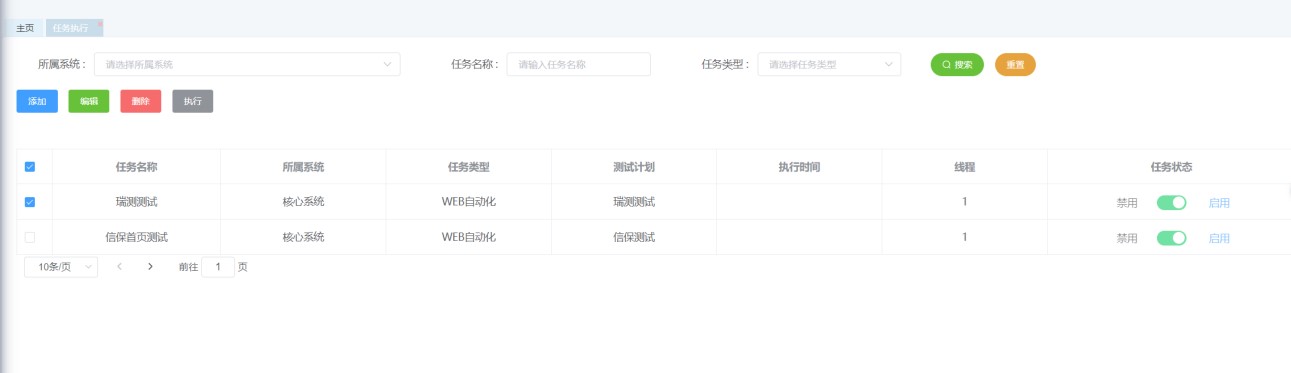Click the 信保测试 test plan cell
The width and height of the screenshot is (1291, 373).
point(634,237)
